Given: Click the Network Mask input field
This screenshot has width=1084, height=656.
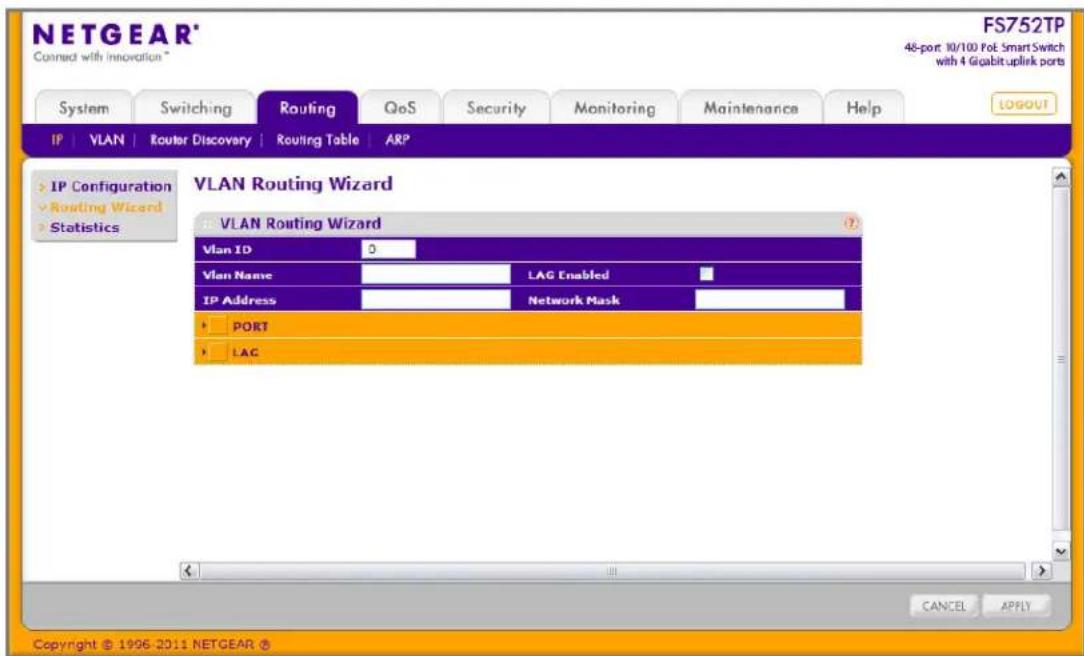Looking at the screenshot, I should (x=769, y=299).
